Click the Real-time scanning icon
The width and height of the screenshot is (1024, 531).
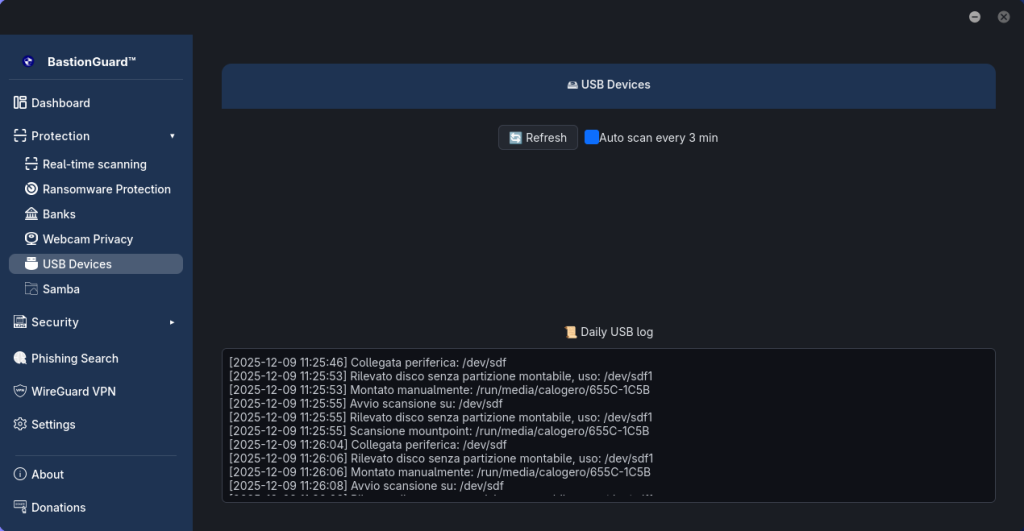(x=31, y=164)
